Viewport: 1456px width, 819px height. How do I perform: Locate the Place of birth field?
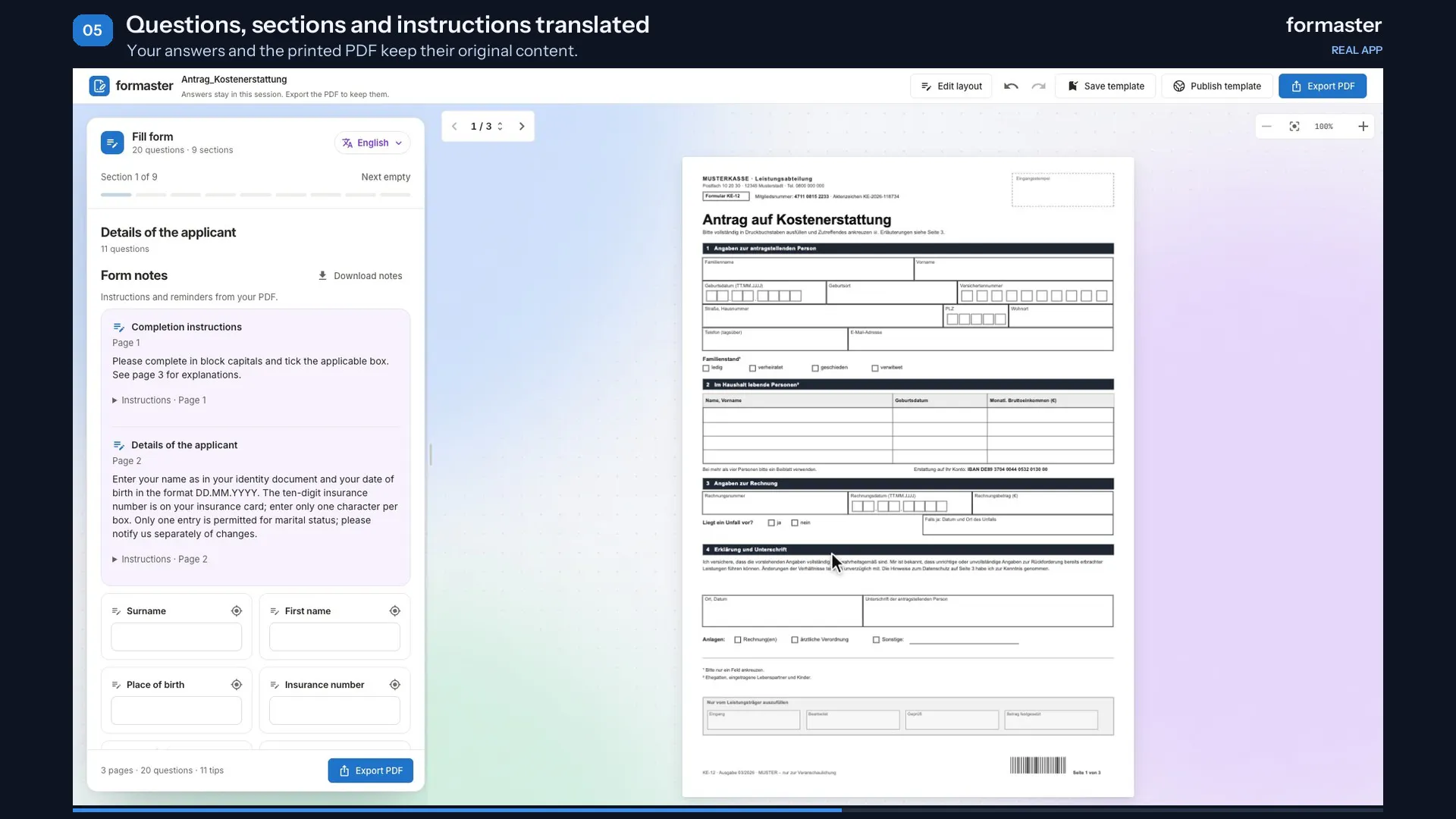tap(237, 685)
